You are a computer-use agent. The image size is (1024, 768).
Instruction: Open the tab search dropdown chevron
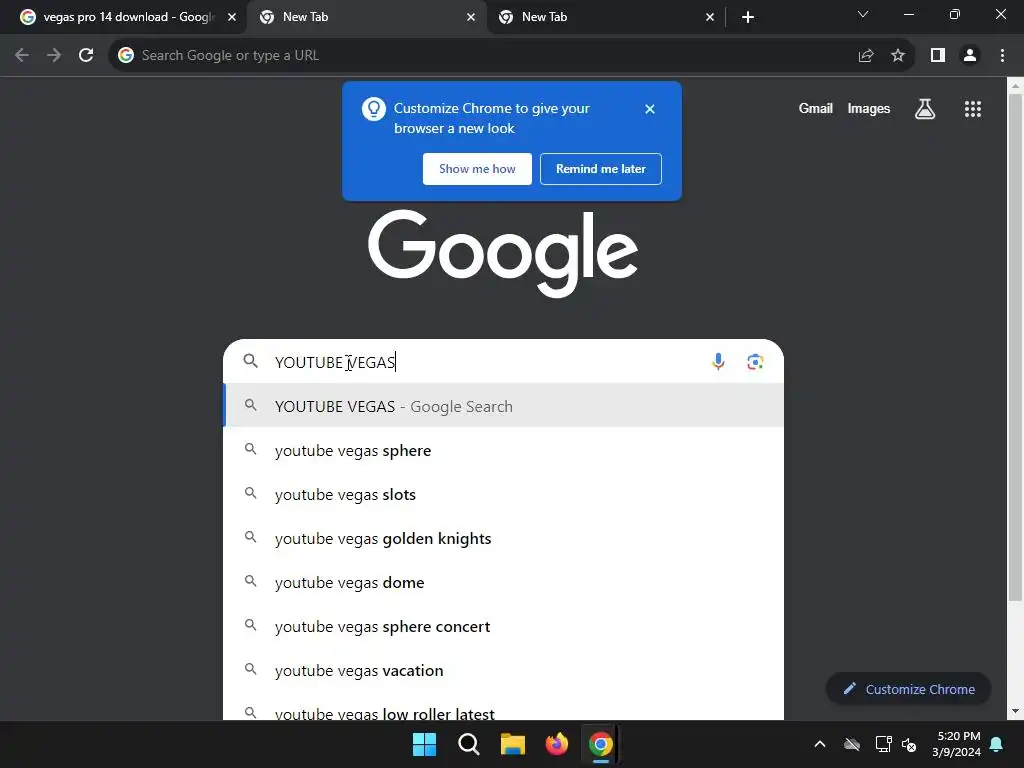[x=863, y=14]
